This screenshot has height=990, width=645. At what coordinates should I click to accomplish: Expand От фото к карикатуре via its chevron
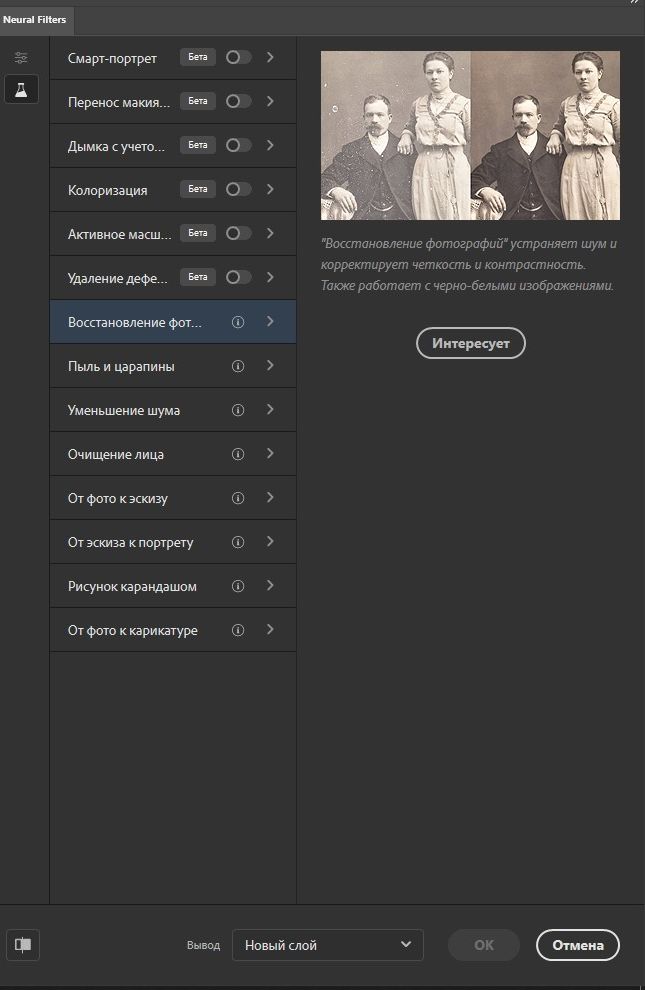point(270,629)
